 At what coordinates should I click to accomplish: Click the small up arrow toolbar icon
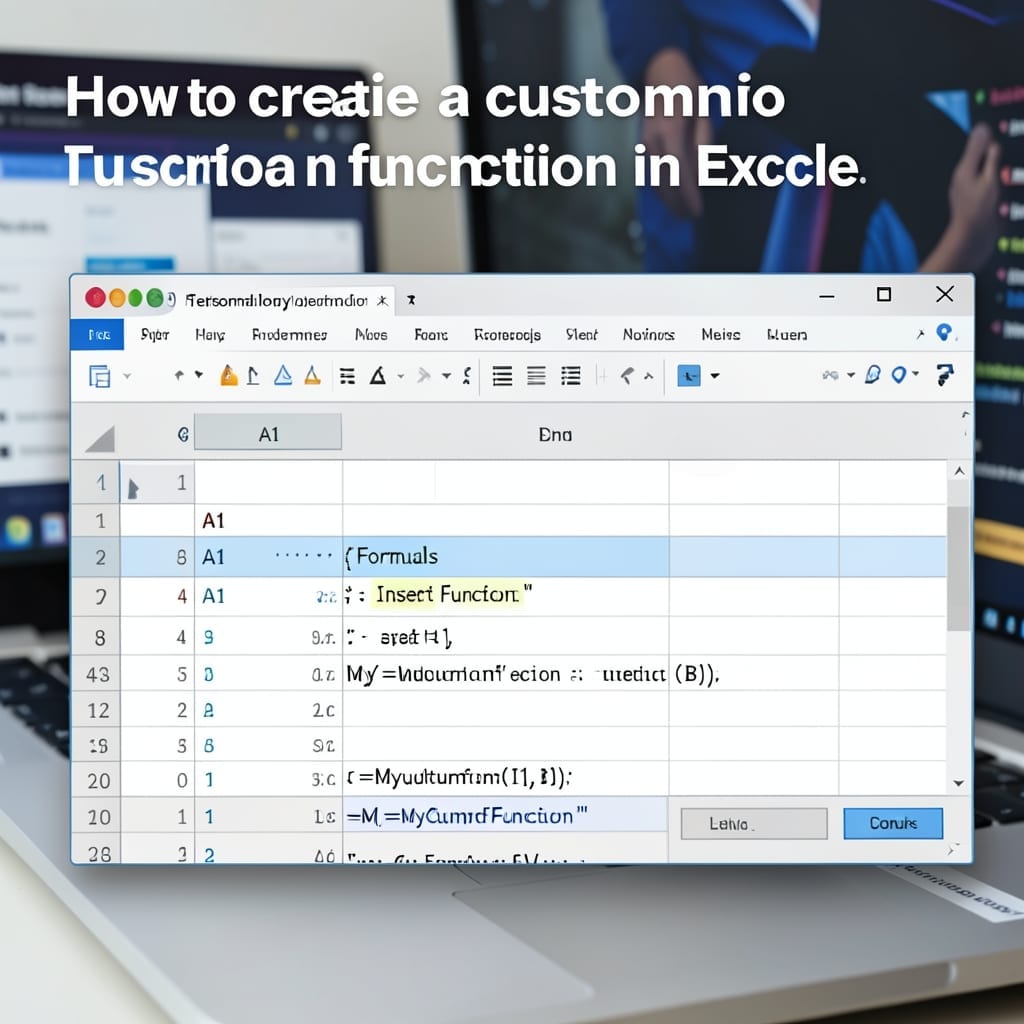point(179,376)
